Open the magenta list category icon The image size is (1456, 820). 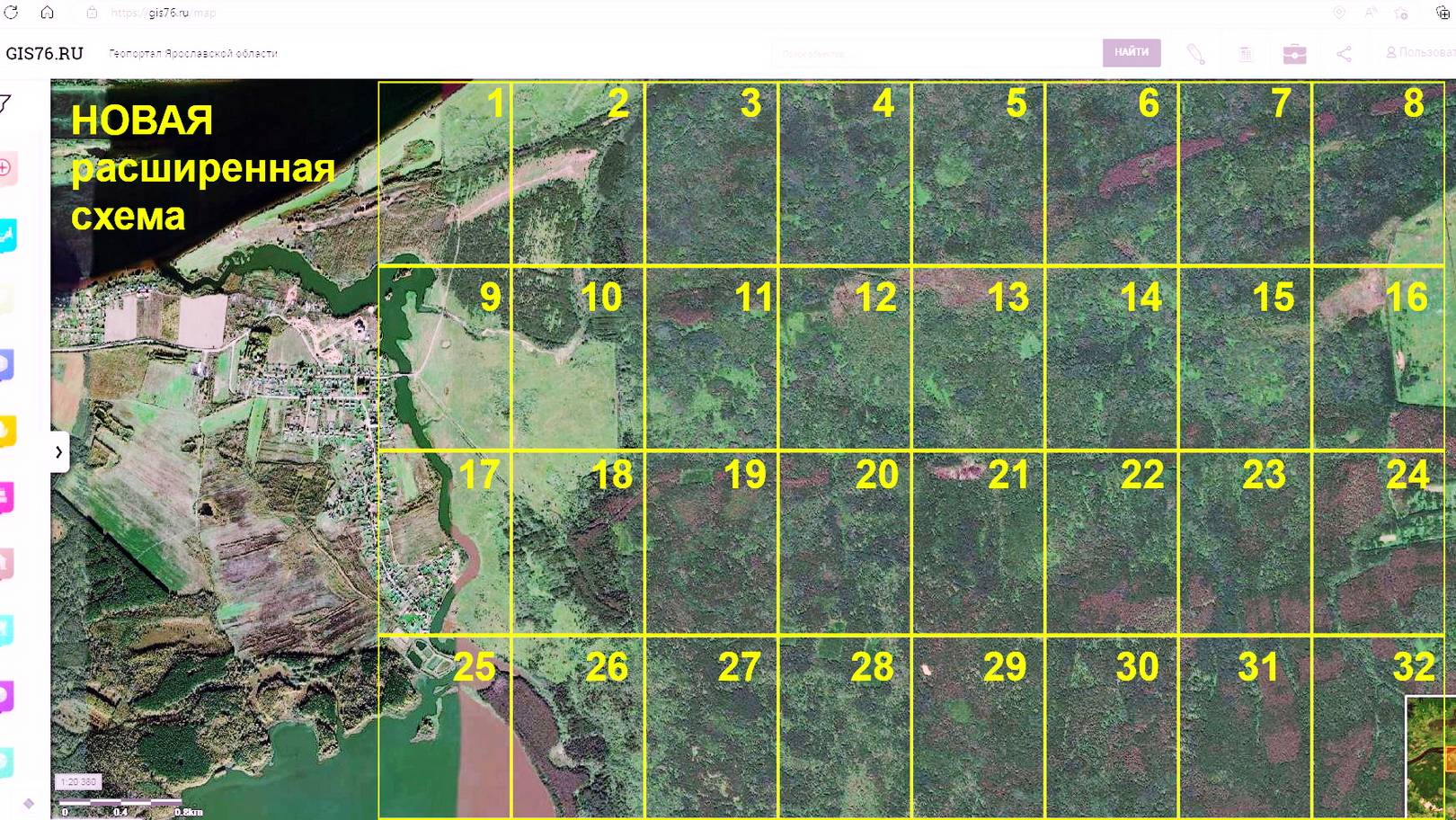tap(6, 497)
